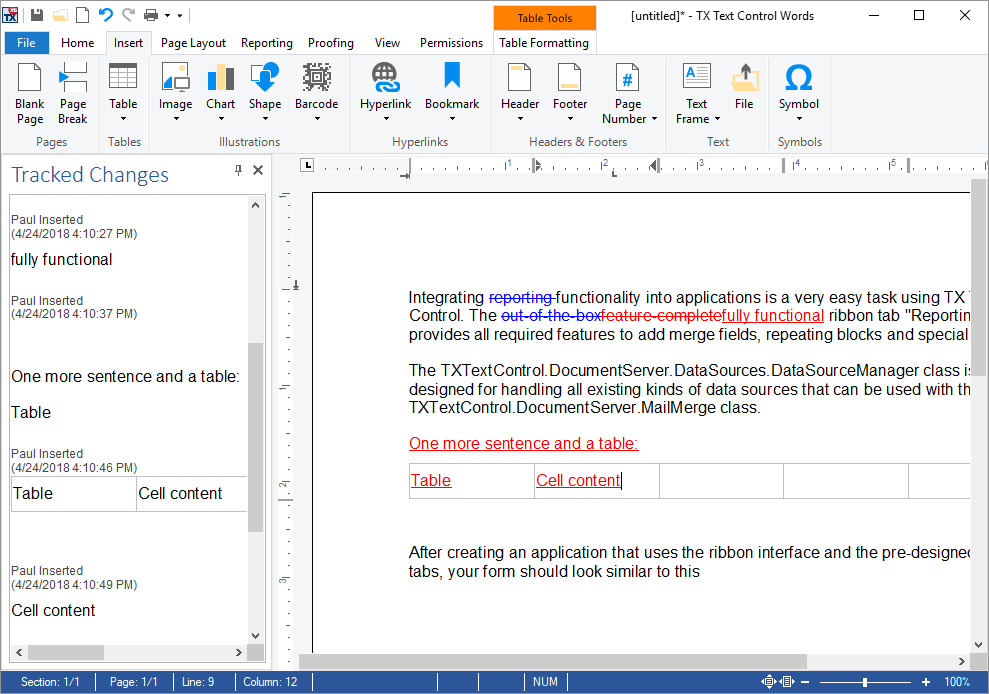This screenshot has height=694, width=989.
Task: Pin the Tracked Changes panel
Action: 238,170
